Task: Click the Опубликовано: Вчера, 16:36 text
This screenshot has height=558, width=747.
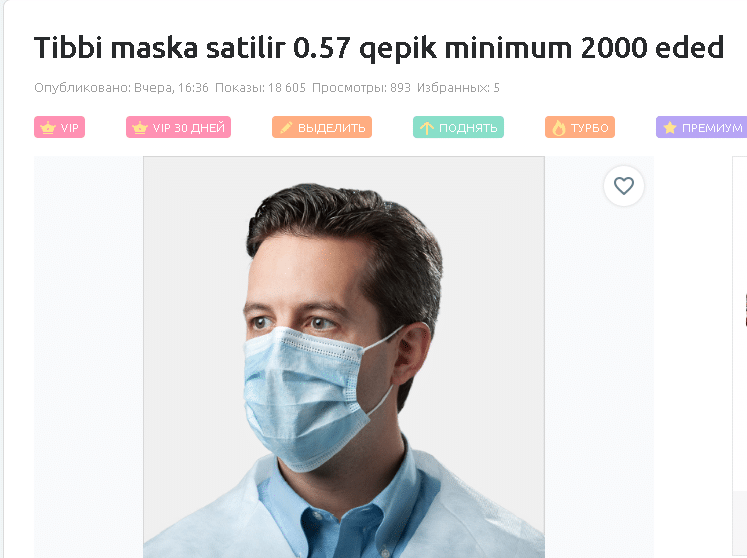Action: click(121, 88)
